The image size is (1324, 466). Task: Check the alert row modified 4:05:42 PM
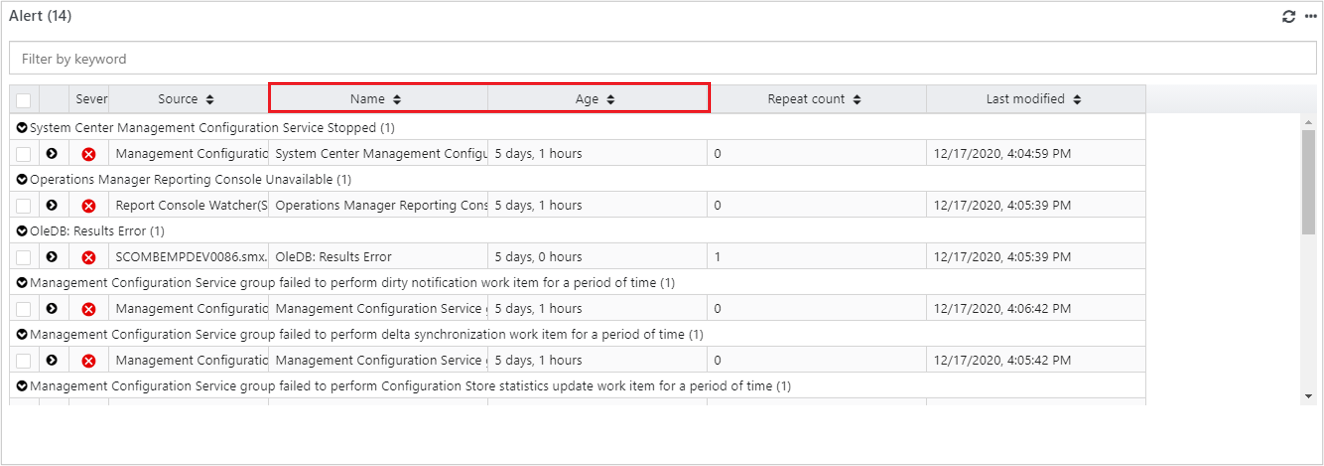(23, 360)
